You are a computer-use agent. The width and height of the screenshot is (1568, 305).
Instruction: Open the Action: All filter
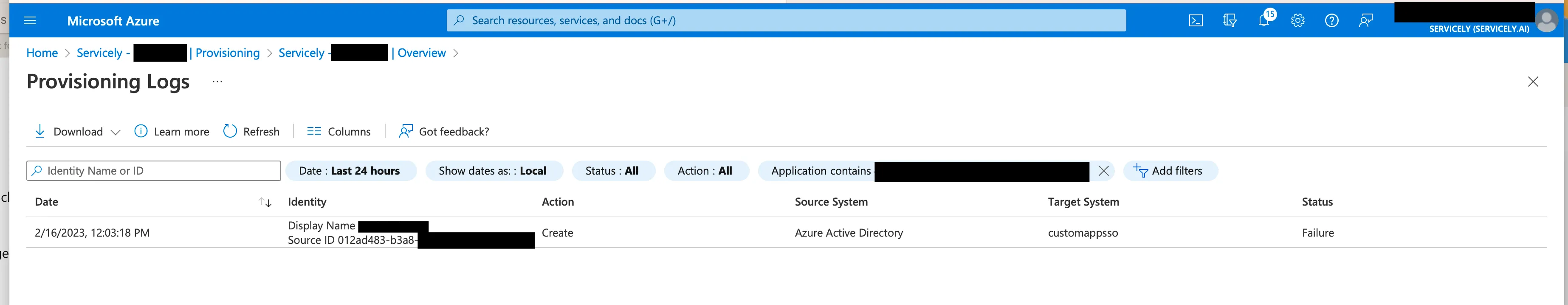[x=706, y=171]
